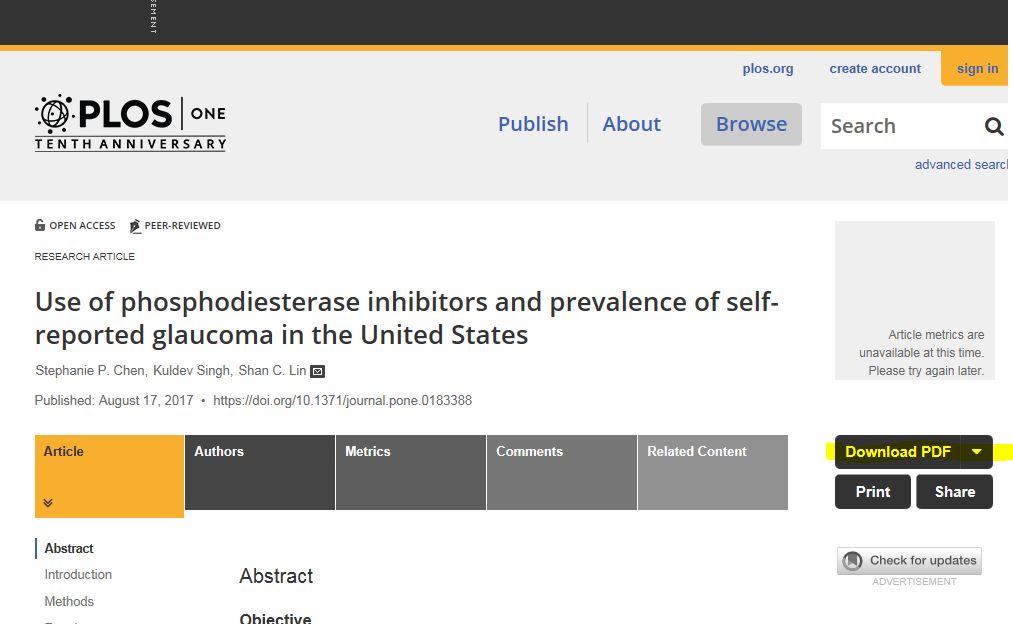The width and height of the screenshot is (1013, 624).
Task: Click the Peer-Reviewed badge icon
Action: pyautogui.click(x=135, y=226)
